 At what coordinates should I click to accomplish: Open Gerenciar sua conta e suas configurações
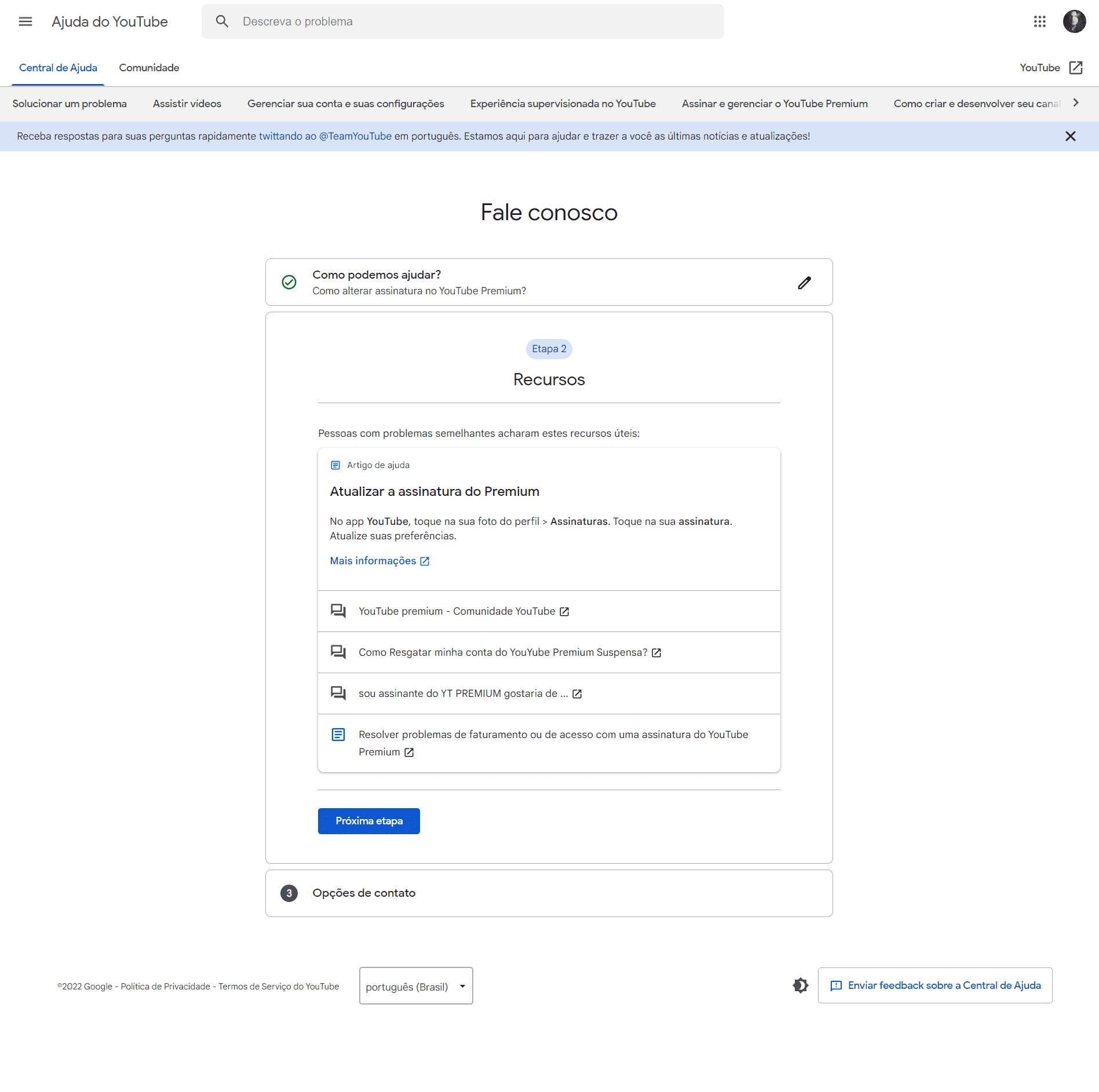tap(346, 104)
